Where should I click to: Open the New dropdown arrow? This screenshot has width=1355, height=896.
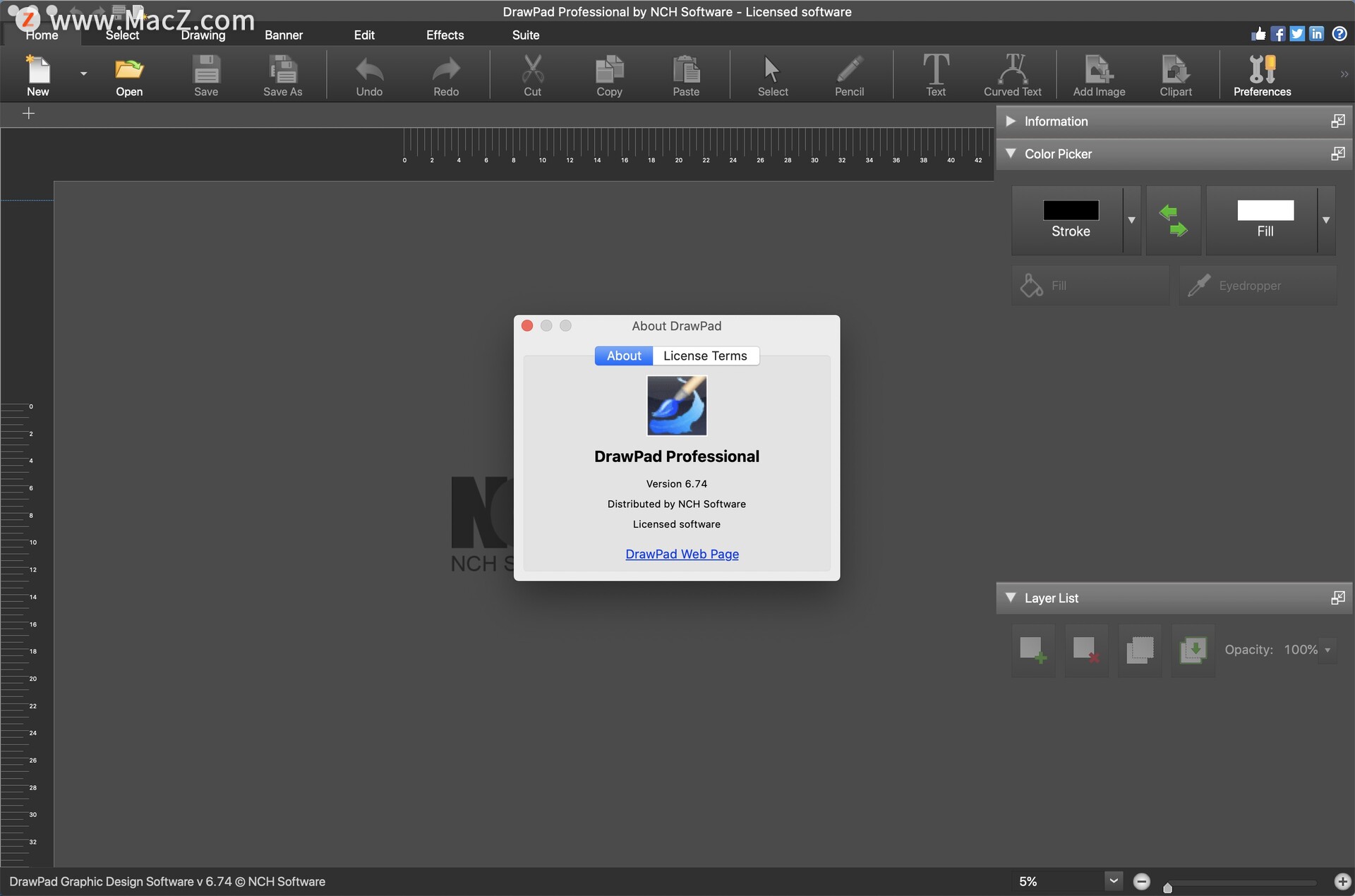coord(83,73)
